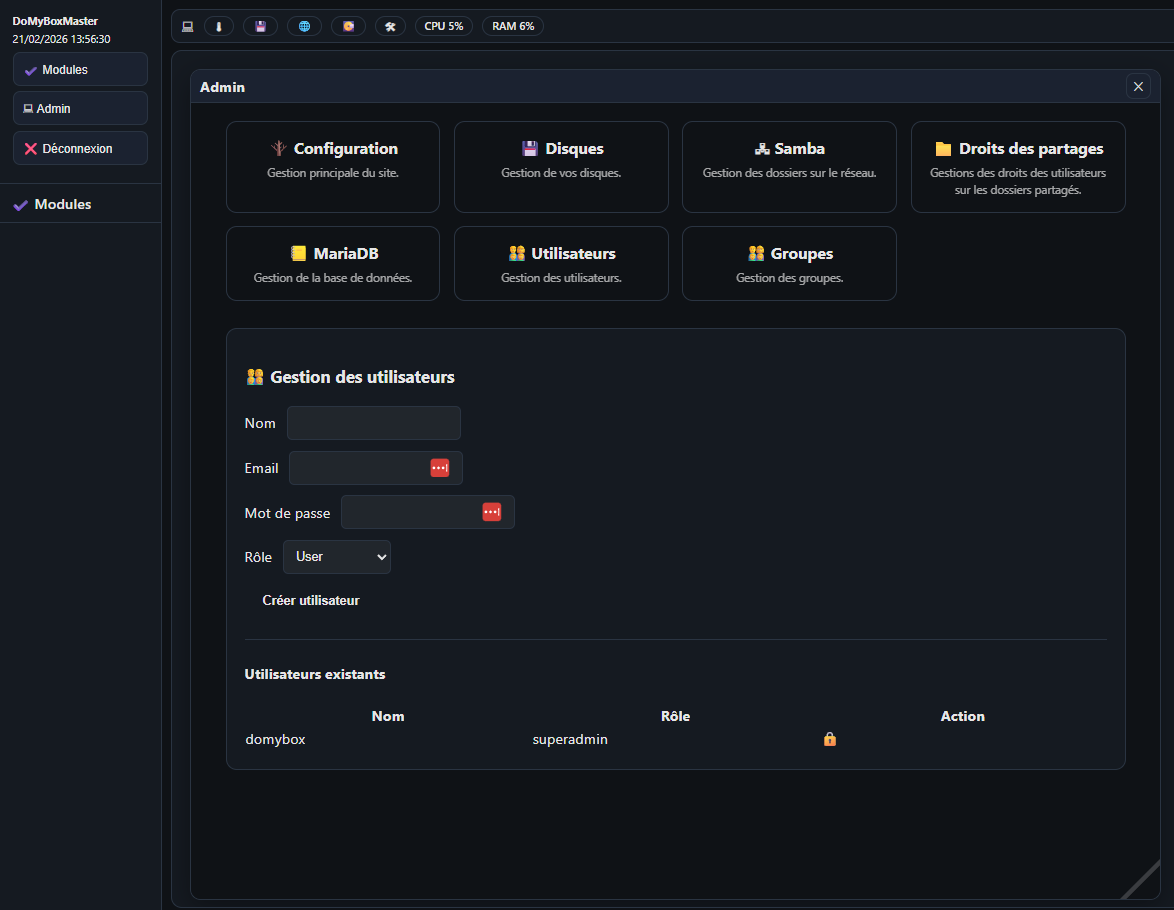Click the Nom input field
Viewport: 1174px width, 910px height.
373,423
